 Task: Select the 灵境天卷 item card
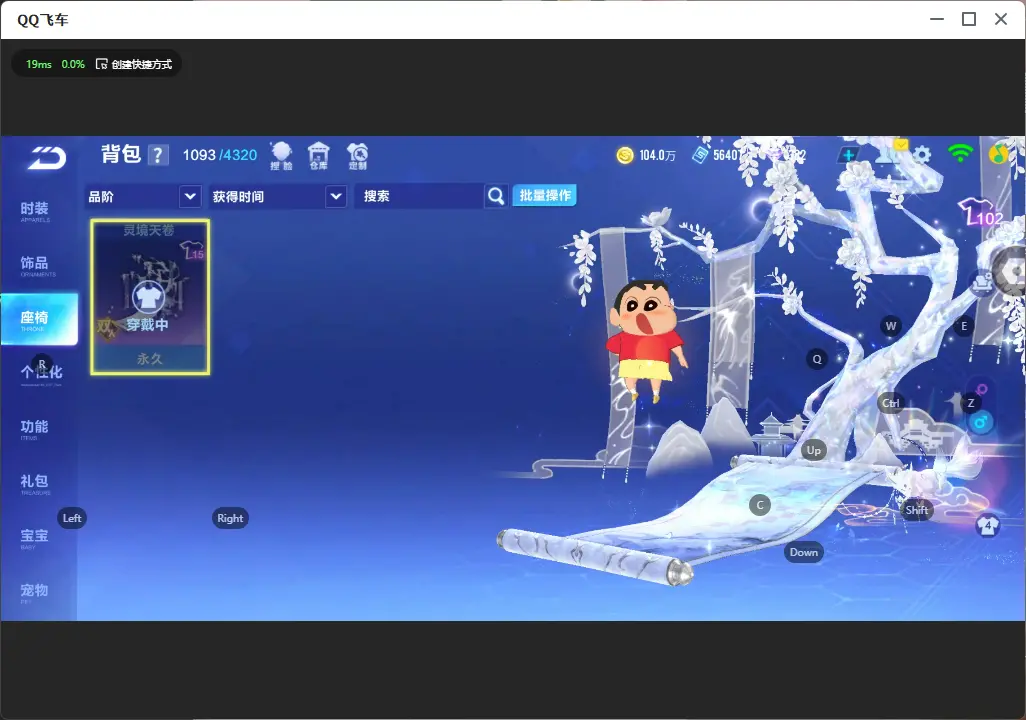[x=150, y=297]
